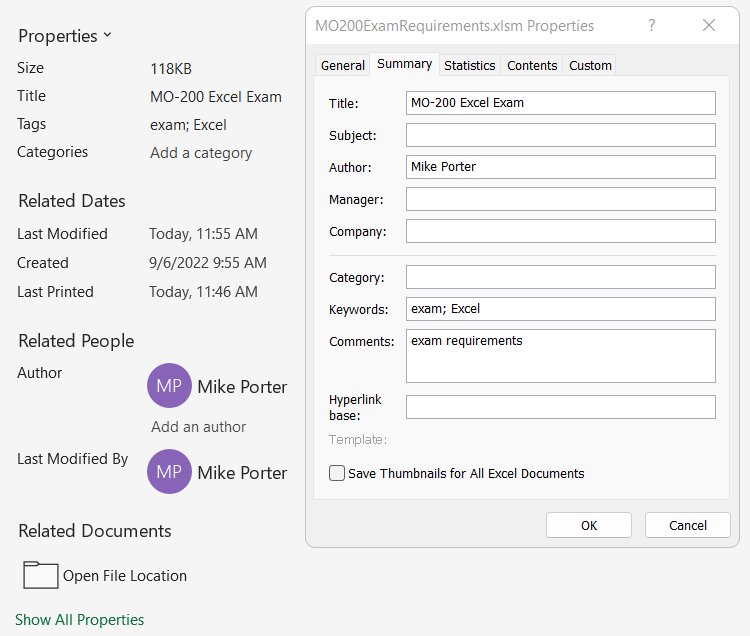Open the Contents tab
The image size is (750, 636).
(x=532, y=66)
